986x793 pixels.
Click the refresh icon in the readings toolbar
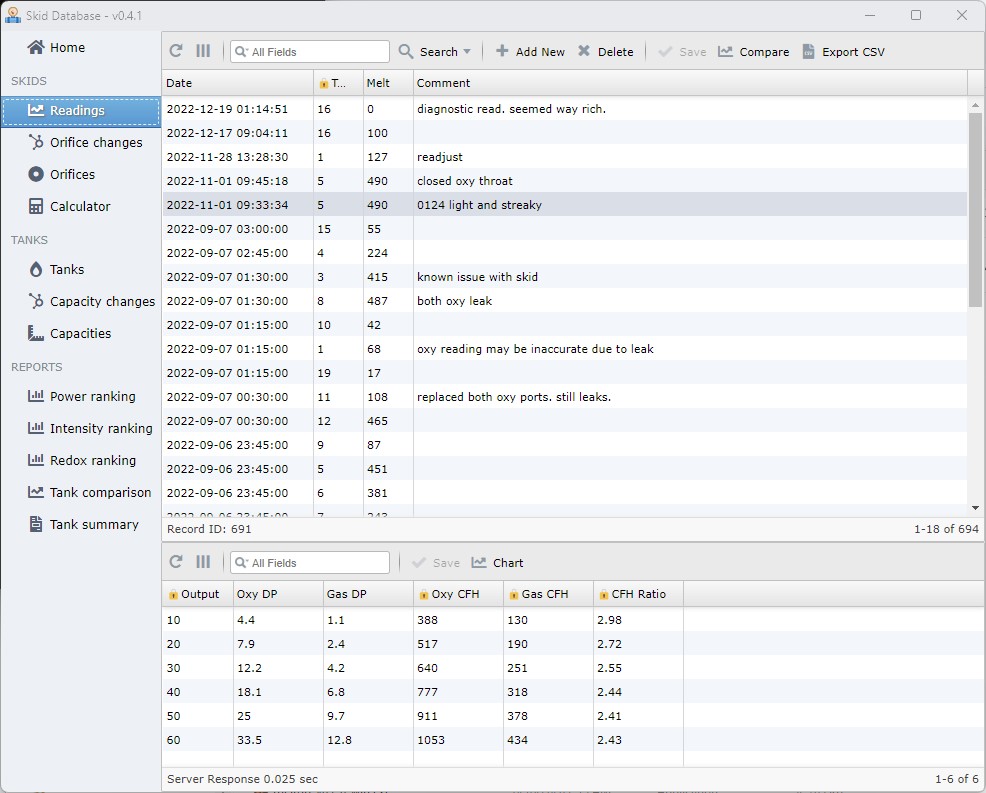(x=176, y=52)
